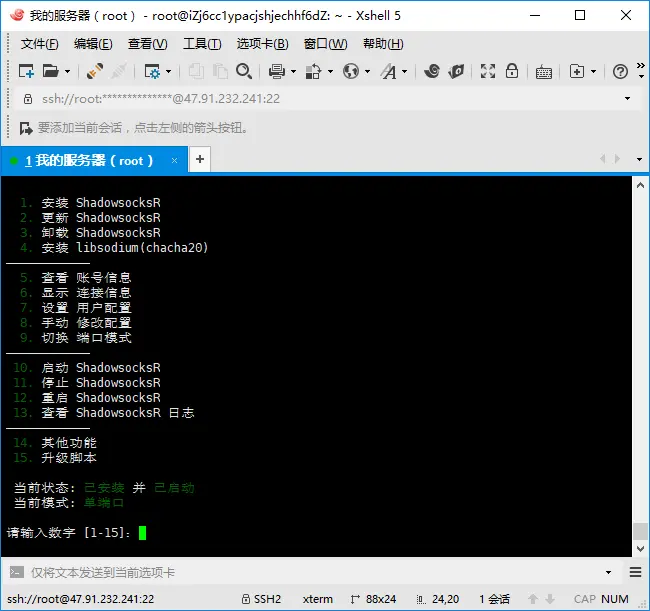Click the terminal line 14. 其他功能
The height and width of the screenshot is (611, 650).
(x=55, y=443)
